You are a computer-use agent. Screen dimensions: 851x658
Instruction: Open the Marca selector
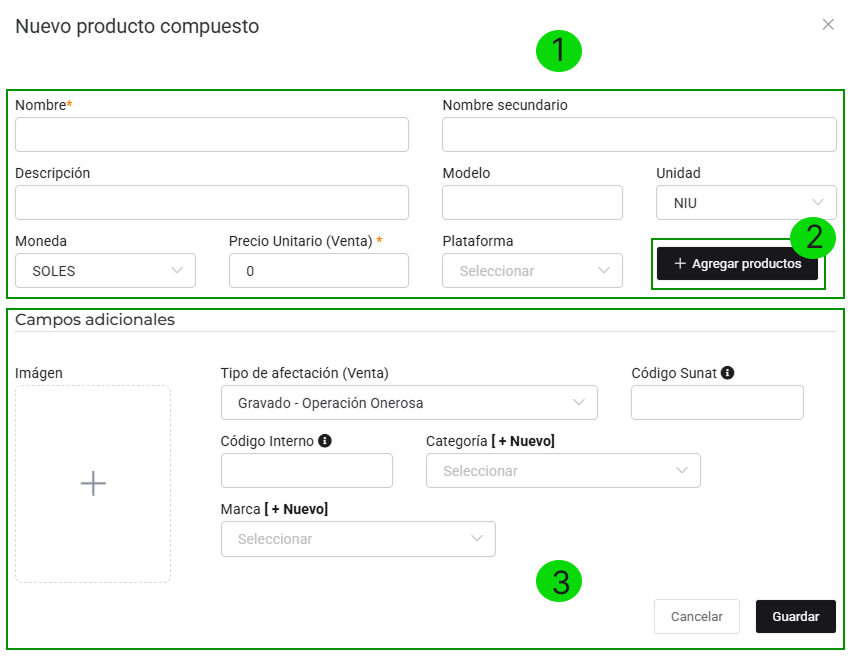pos(358,539)
